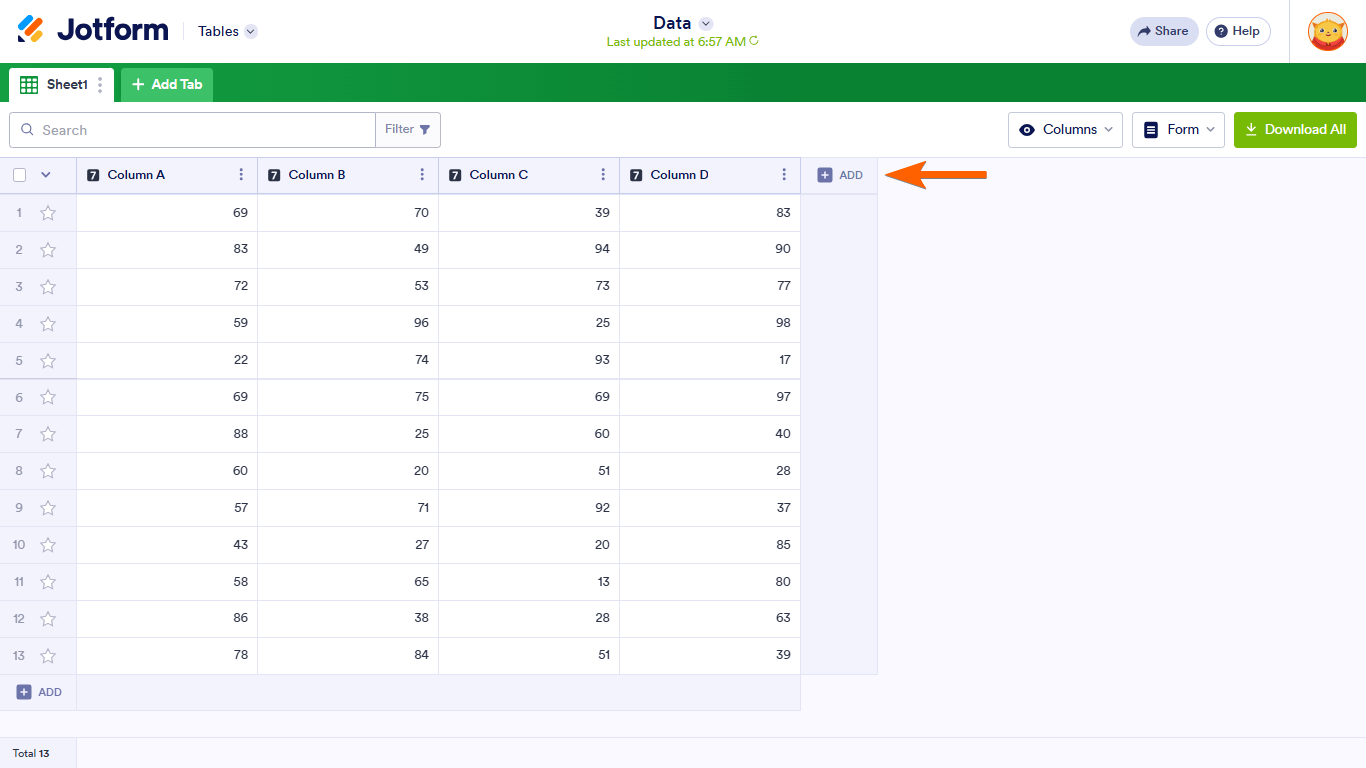
Task: Click the Jotform logo
Action: [x=93, y=30]
